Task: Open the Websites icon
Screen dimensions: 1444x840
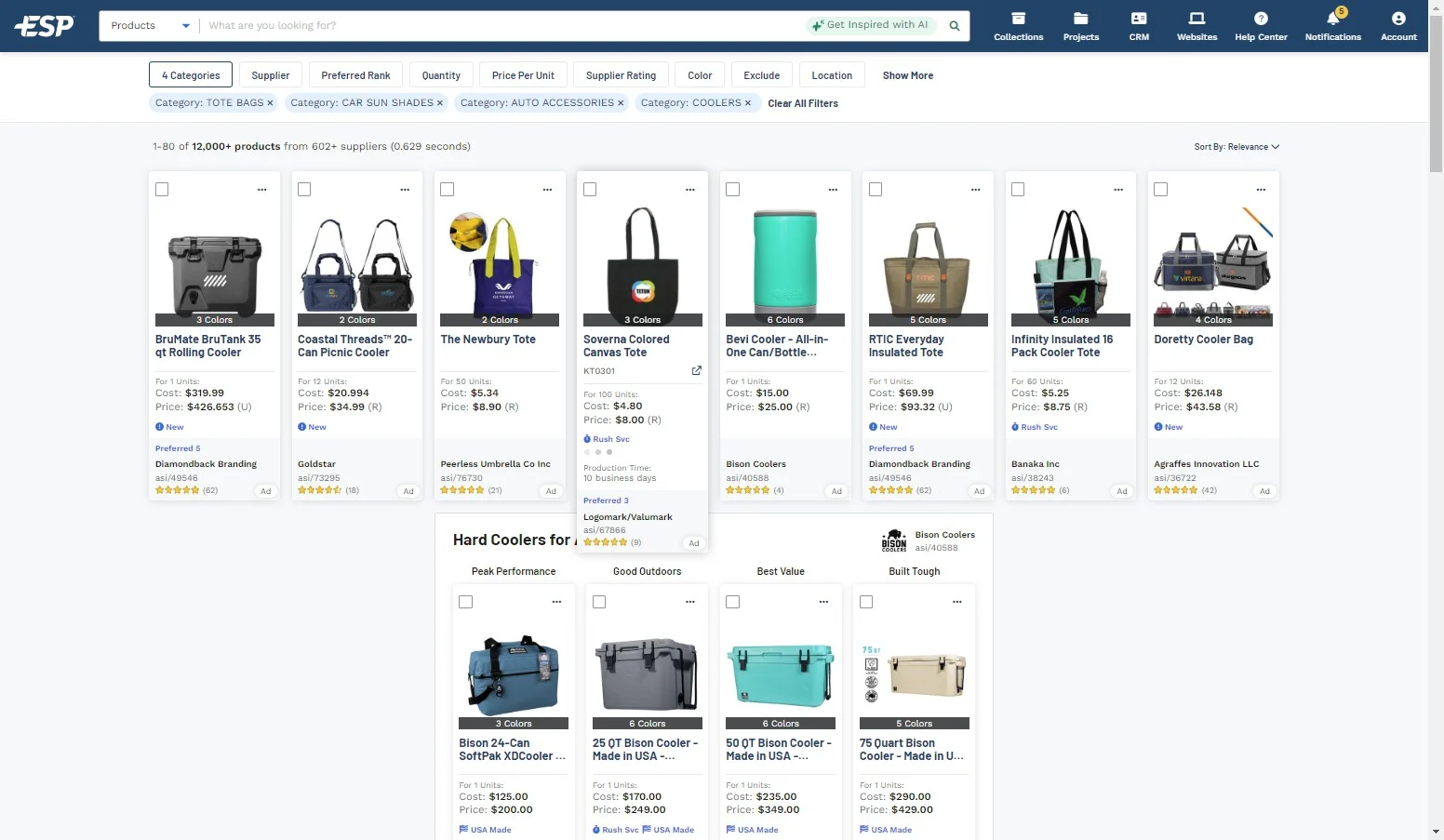Action: tap(1197, 19)
